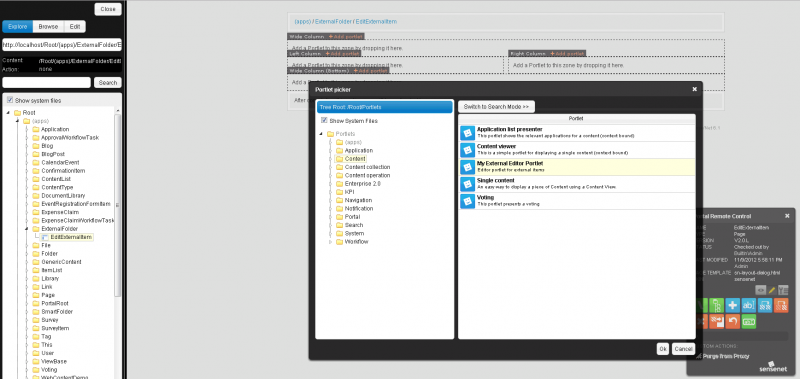Click the orange checkered move icon
The width and height of the screenshot is (800, 379).
pos(781,306)
